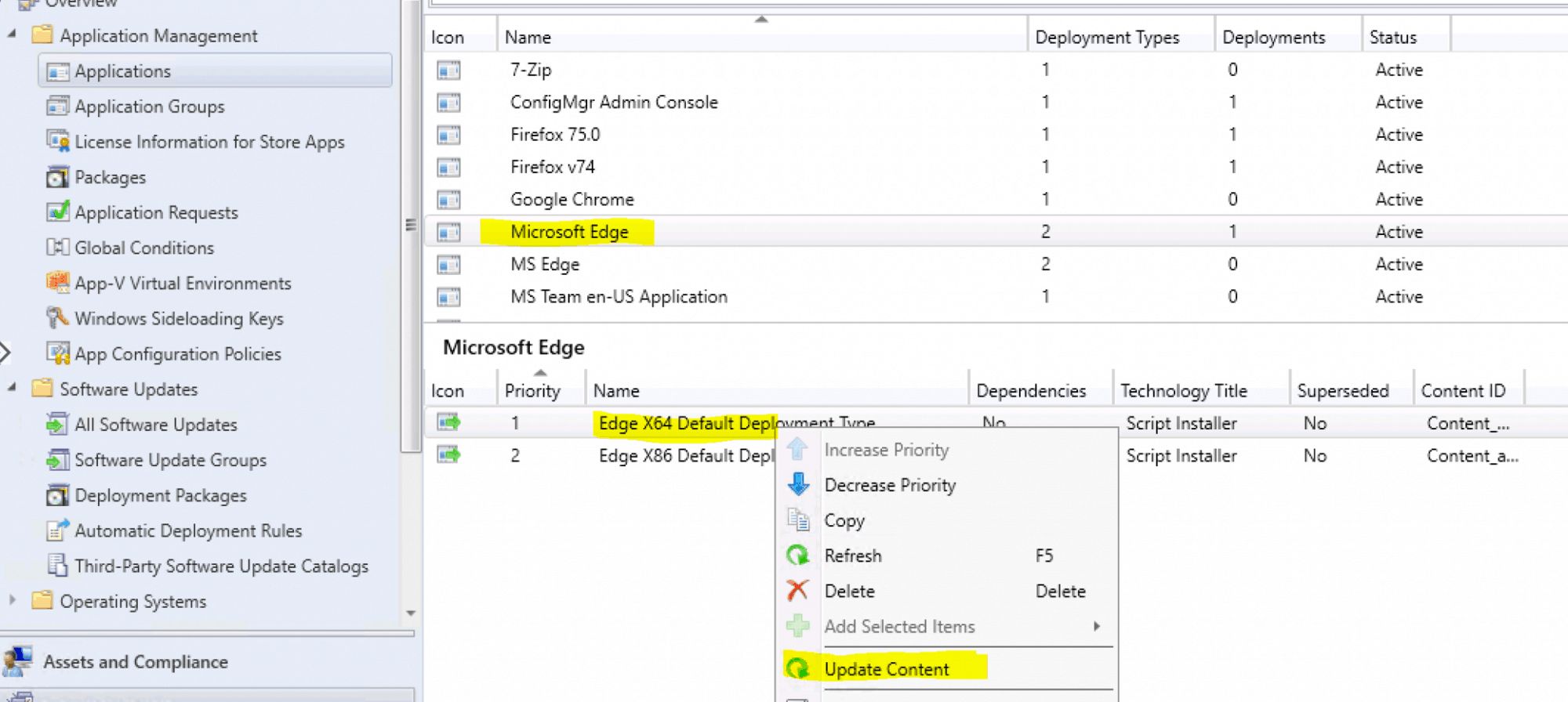The image size is (1568, 702).
Task: Select Refresh from the context menu
Action: (853, 555)
